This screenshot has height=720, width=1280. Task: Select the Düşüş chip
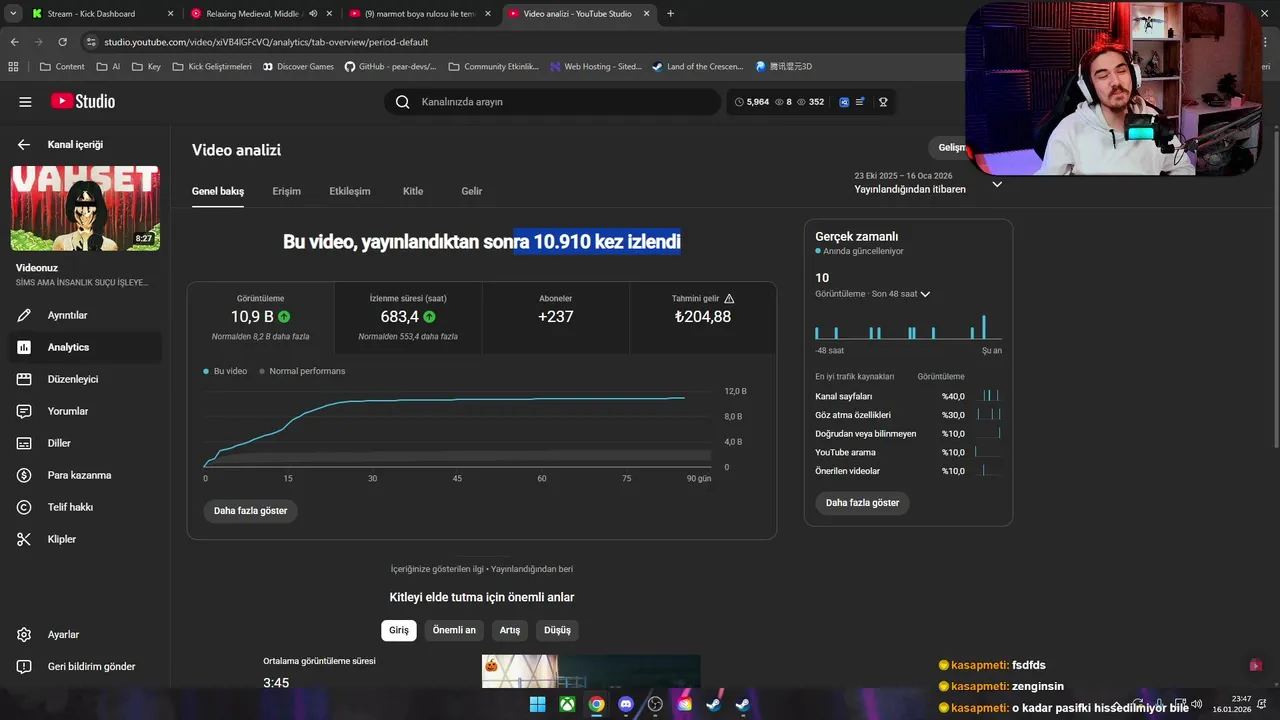click(x=558, y=630)
